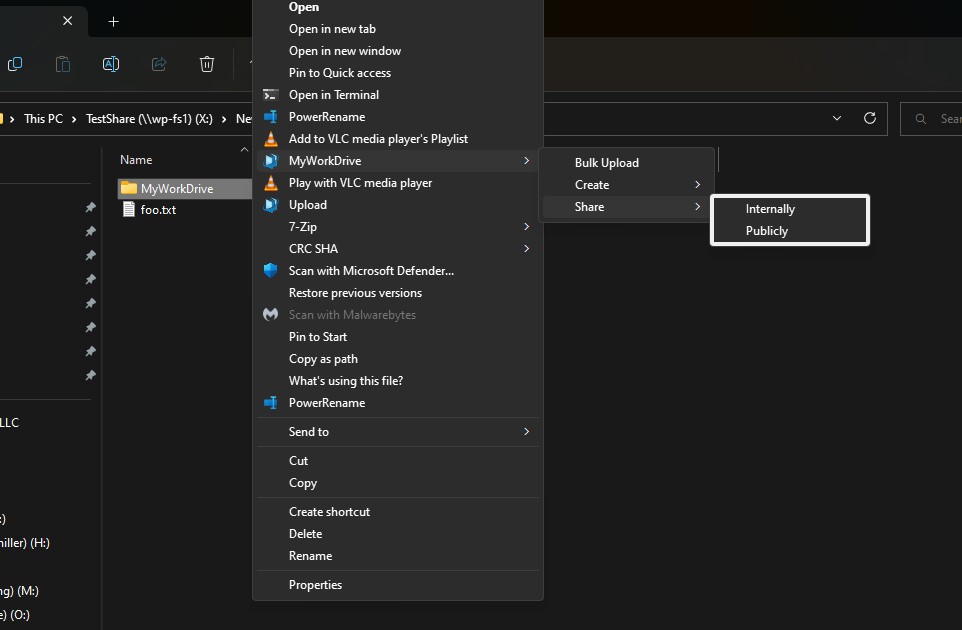
Task: Select Internally from the Share submenu
Action: coord(770,209)
